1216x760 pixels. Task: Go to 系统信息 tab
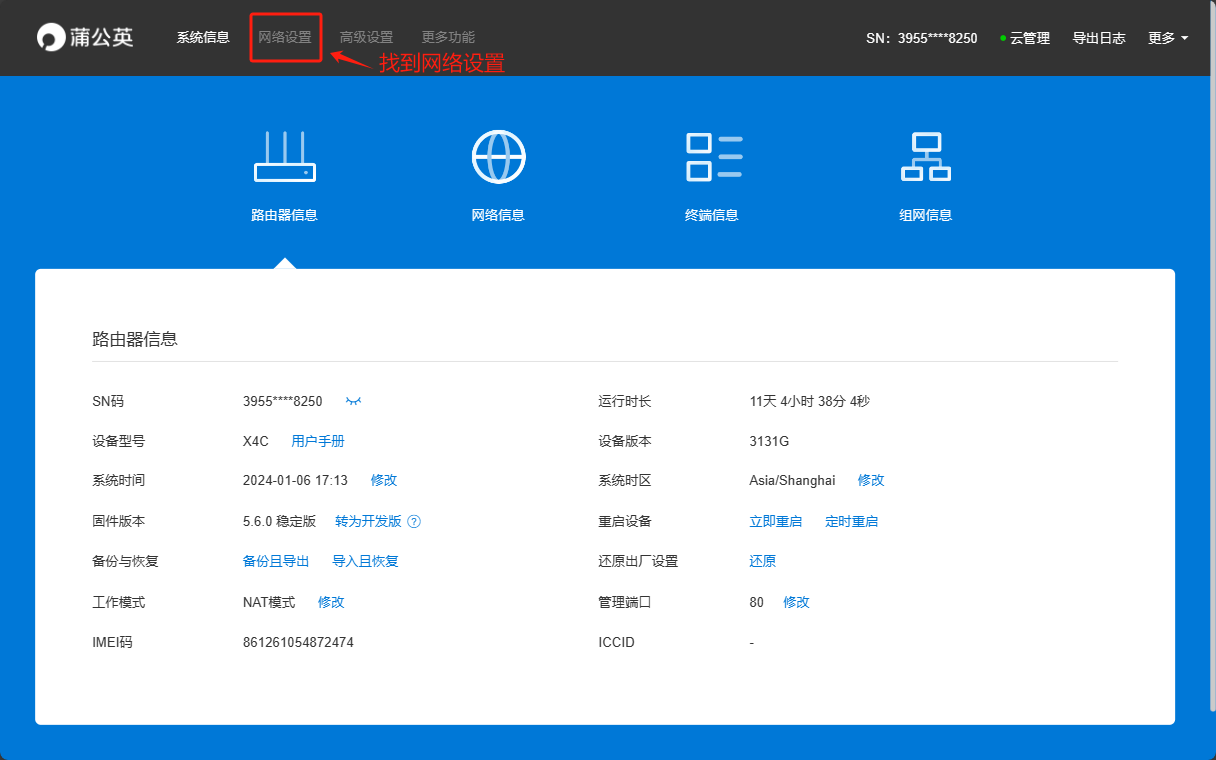[x=203, y=37]
